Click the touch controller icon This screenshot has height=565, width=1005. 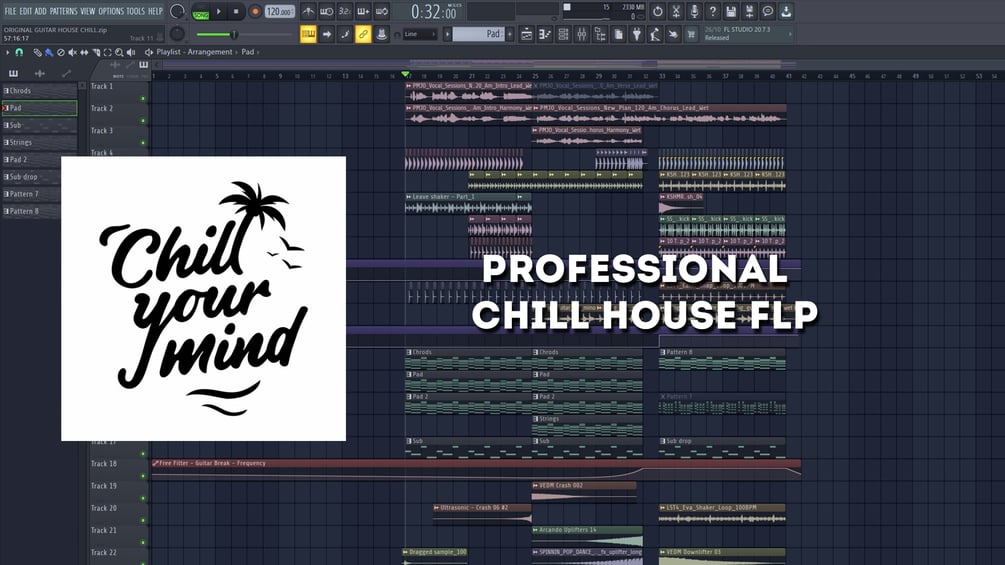coord(673,34)
